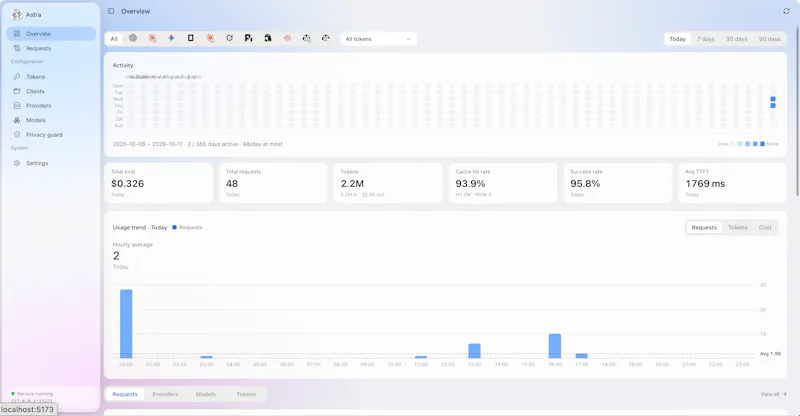
Task: Click the Astra logo
Action: [17, 15]
